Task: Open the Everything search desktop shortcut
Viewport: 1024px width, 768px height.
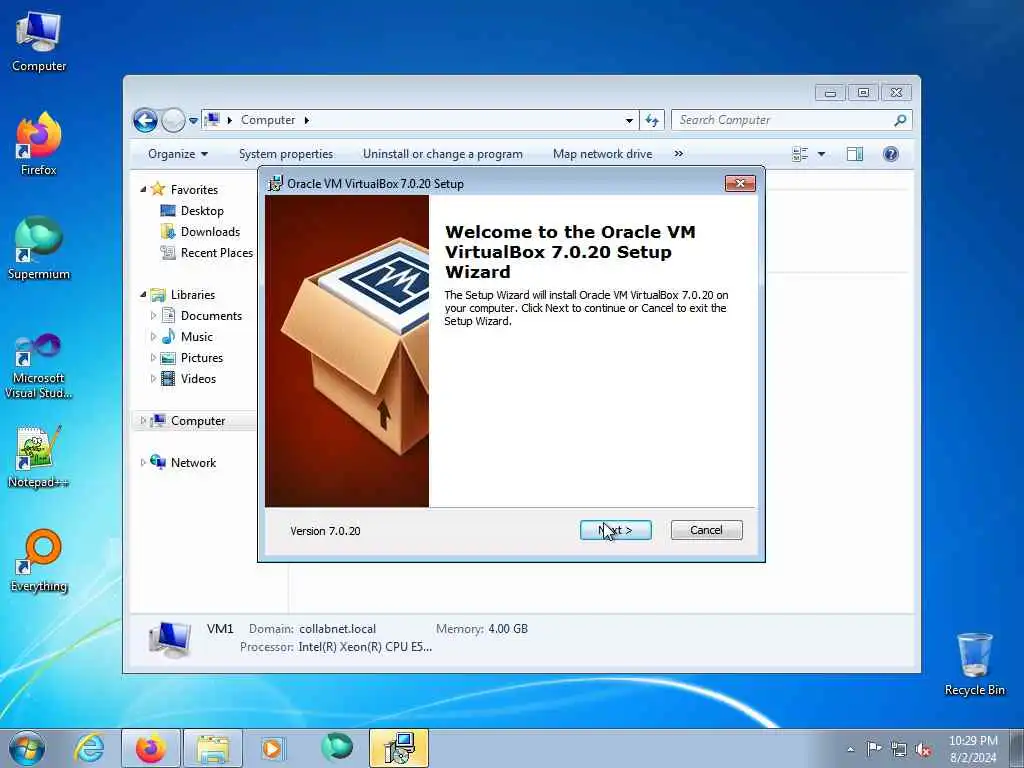Action: click(39, 560)
